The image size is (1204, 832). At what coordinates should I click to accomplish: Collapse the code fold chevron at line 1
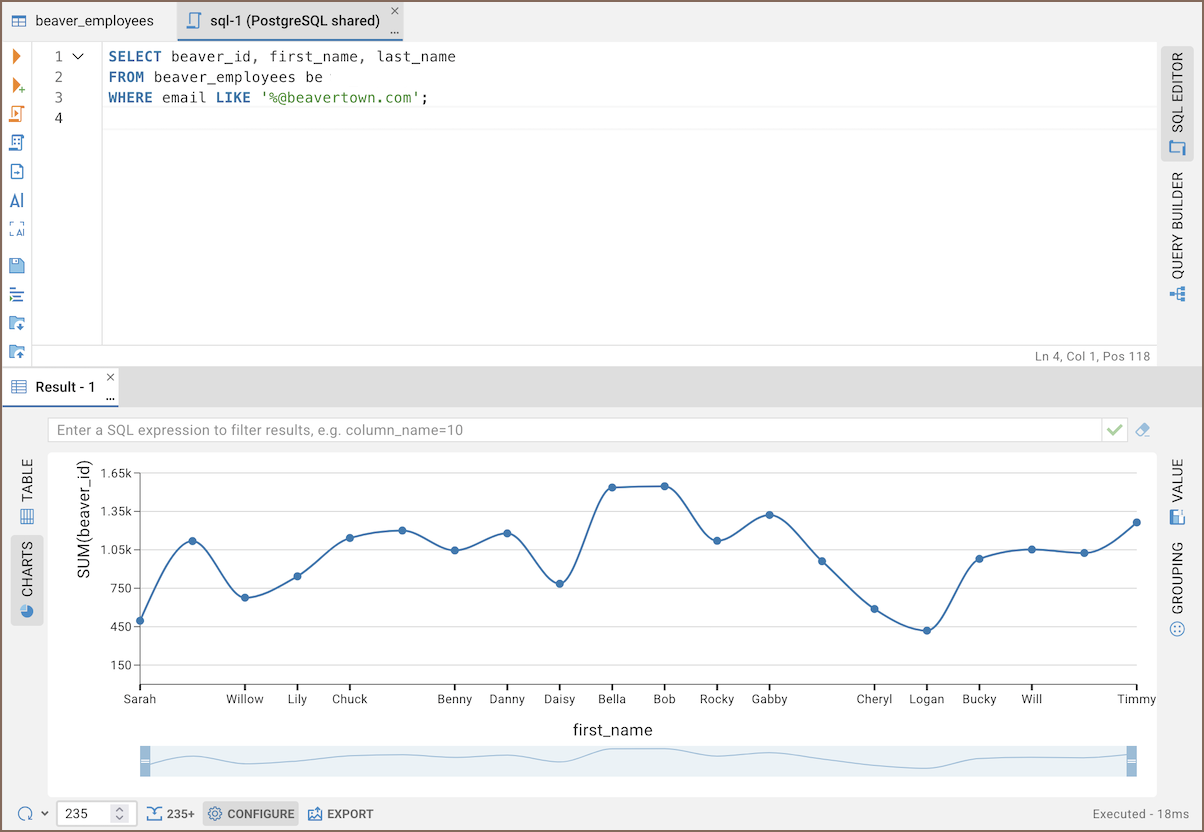tap(79, 57)
